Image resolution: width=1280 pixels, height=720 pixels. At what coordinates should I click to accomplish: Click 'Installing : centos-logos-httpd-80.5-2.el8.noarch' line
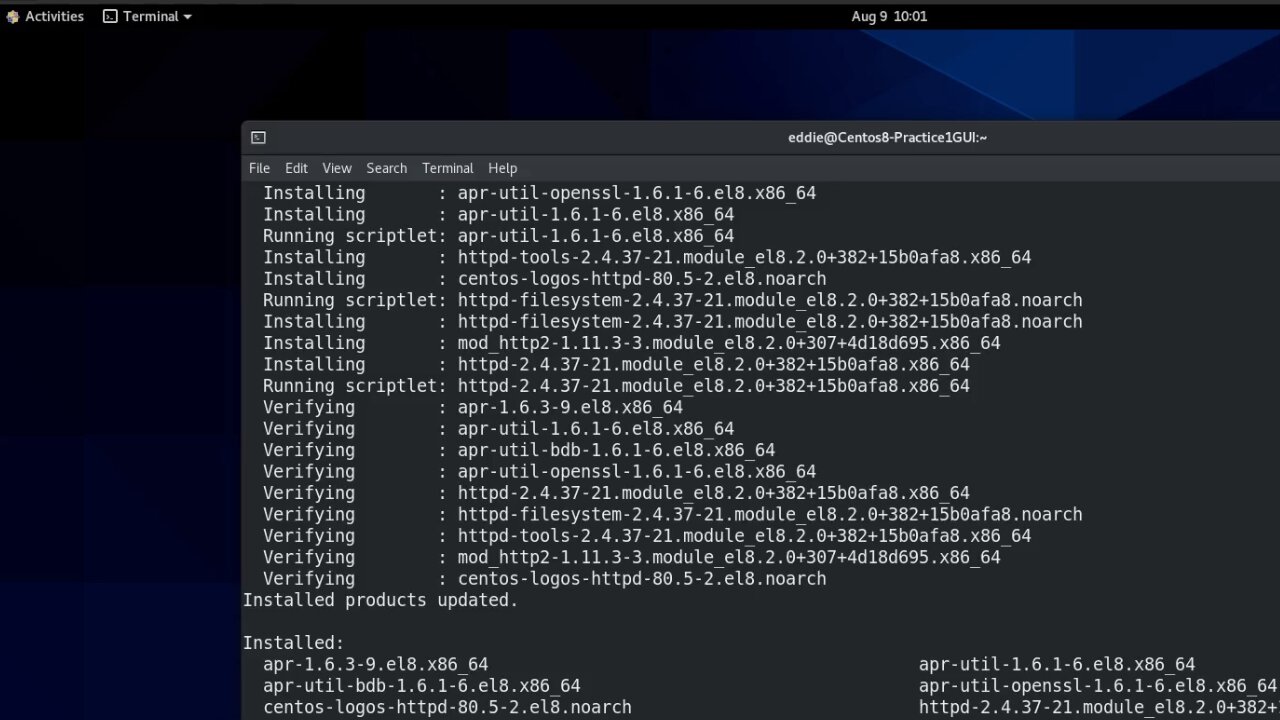[544, 279]
